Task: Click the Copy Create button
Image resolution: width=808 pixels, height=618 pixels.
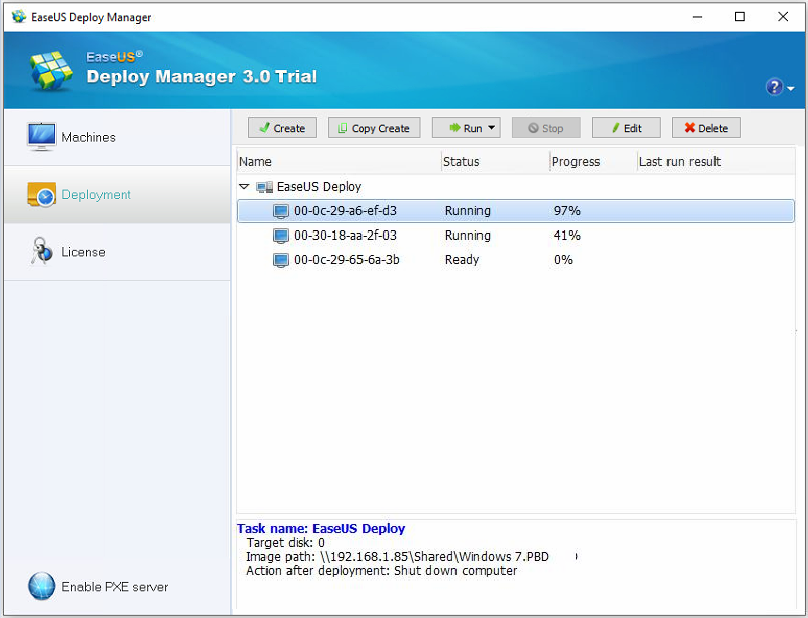Action: point(374,128)
